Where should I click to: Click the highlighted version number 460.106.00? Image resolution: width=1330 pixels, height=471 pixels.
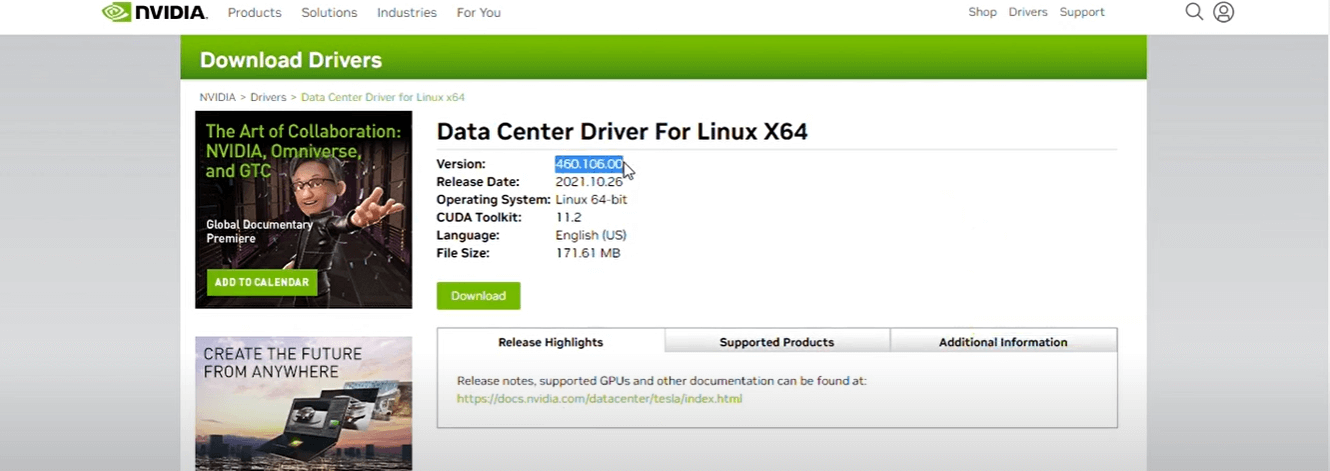click(589, 164)
